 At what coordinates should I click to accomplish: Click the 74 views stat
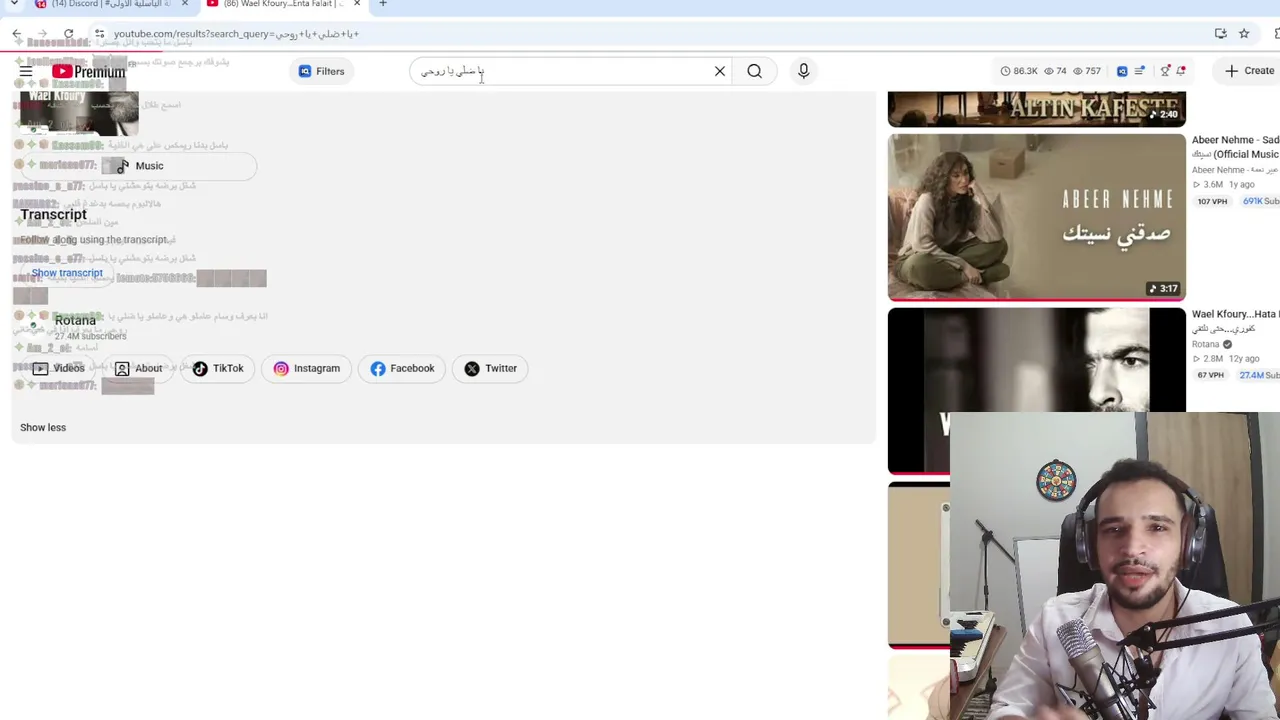pyautogui.click(x=1055, y=71)
